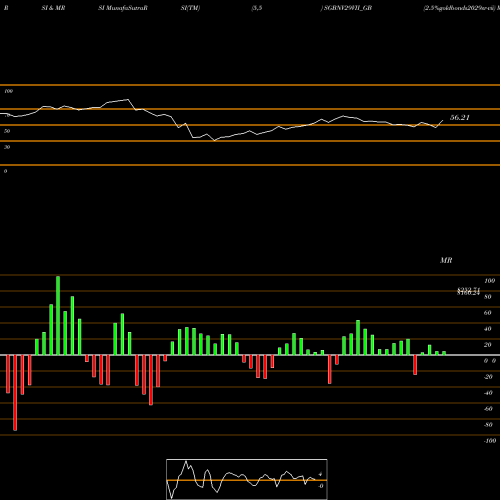Click the SGBNV29VII_GB symbol text
Screen dimensions: 500x500
coord(348,8)
